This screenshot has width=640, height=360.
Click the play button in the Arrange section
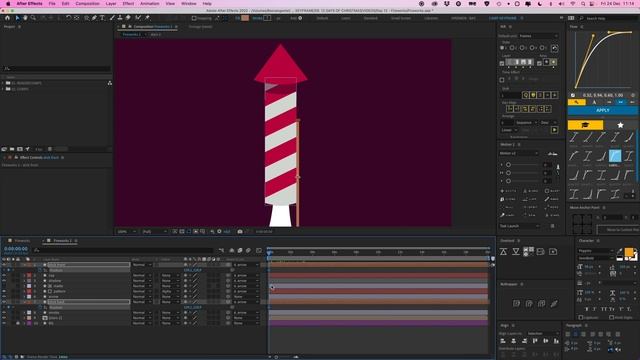tap(554, 130)
